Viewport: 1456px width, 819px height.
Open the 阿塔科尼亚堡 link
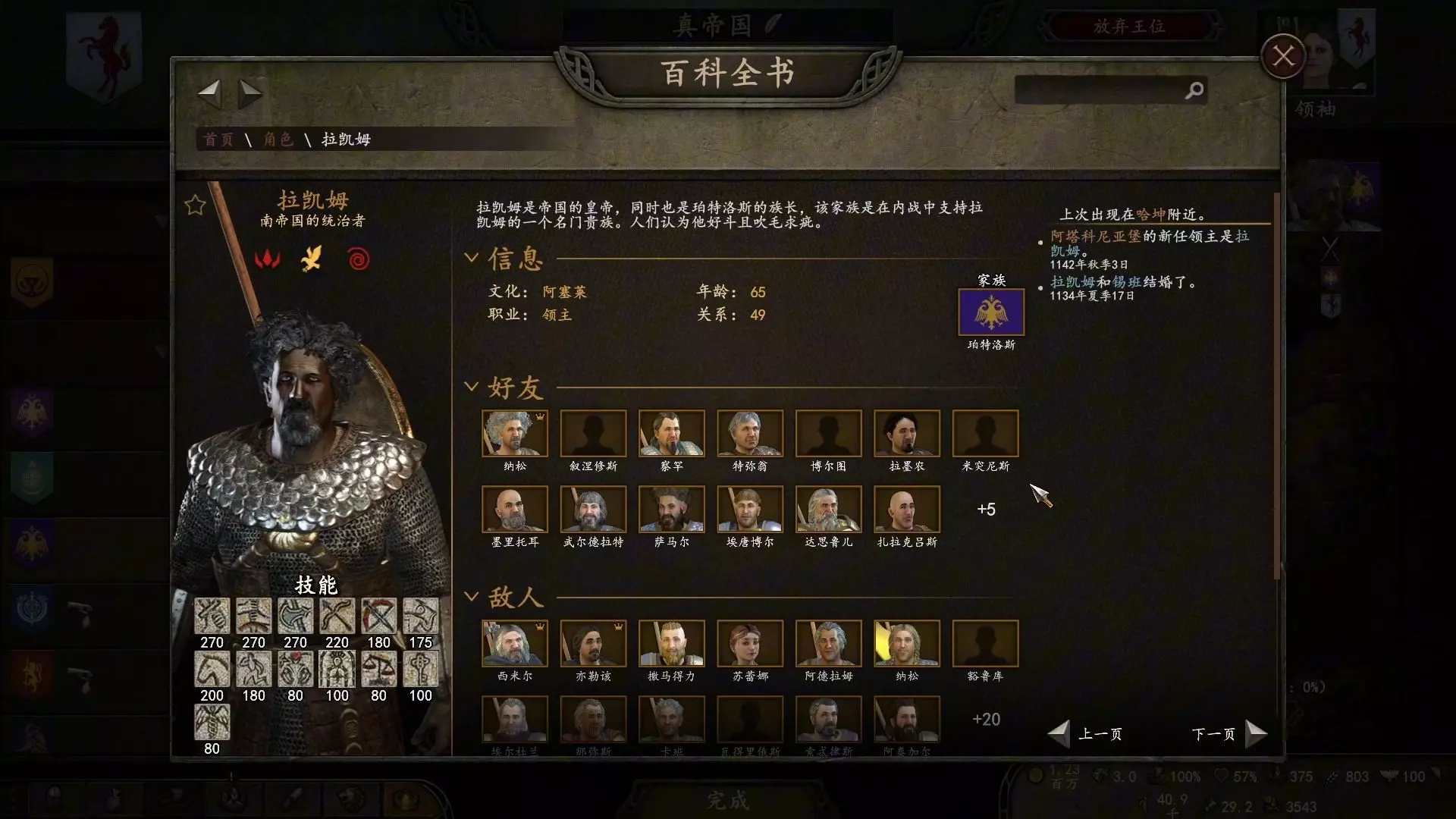1095,237
